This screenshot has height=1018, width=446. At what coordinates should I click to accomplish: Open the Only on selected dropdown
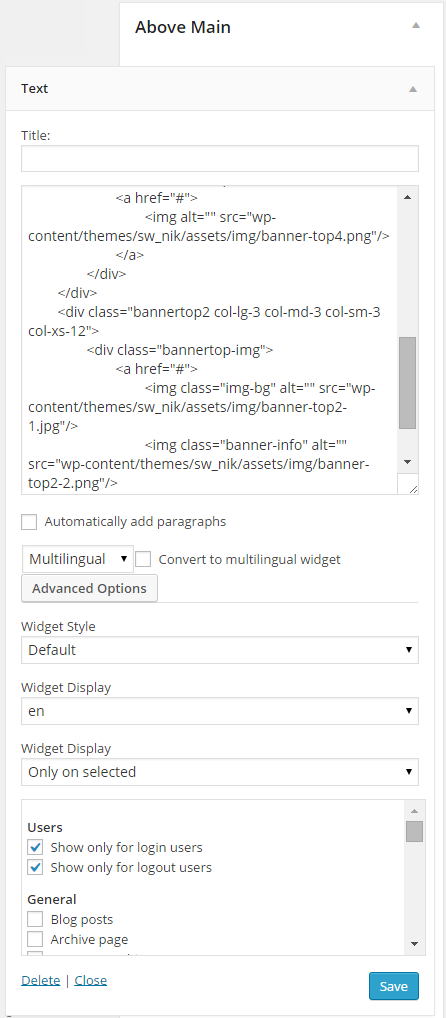tap(220, 772)
